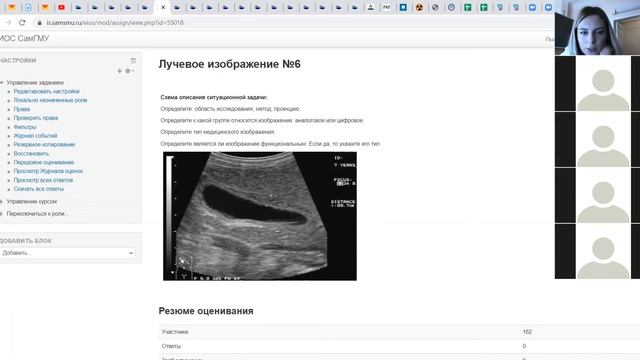Select the speaker webcam video thumbnail
The height and width of the screenshot is (360, 640).
point(597,27)
